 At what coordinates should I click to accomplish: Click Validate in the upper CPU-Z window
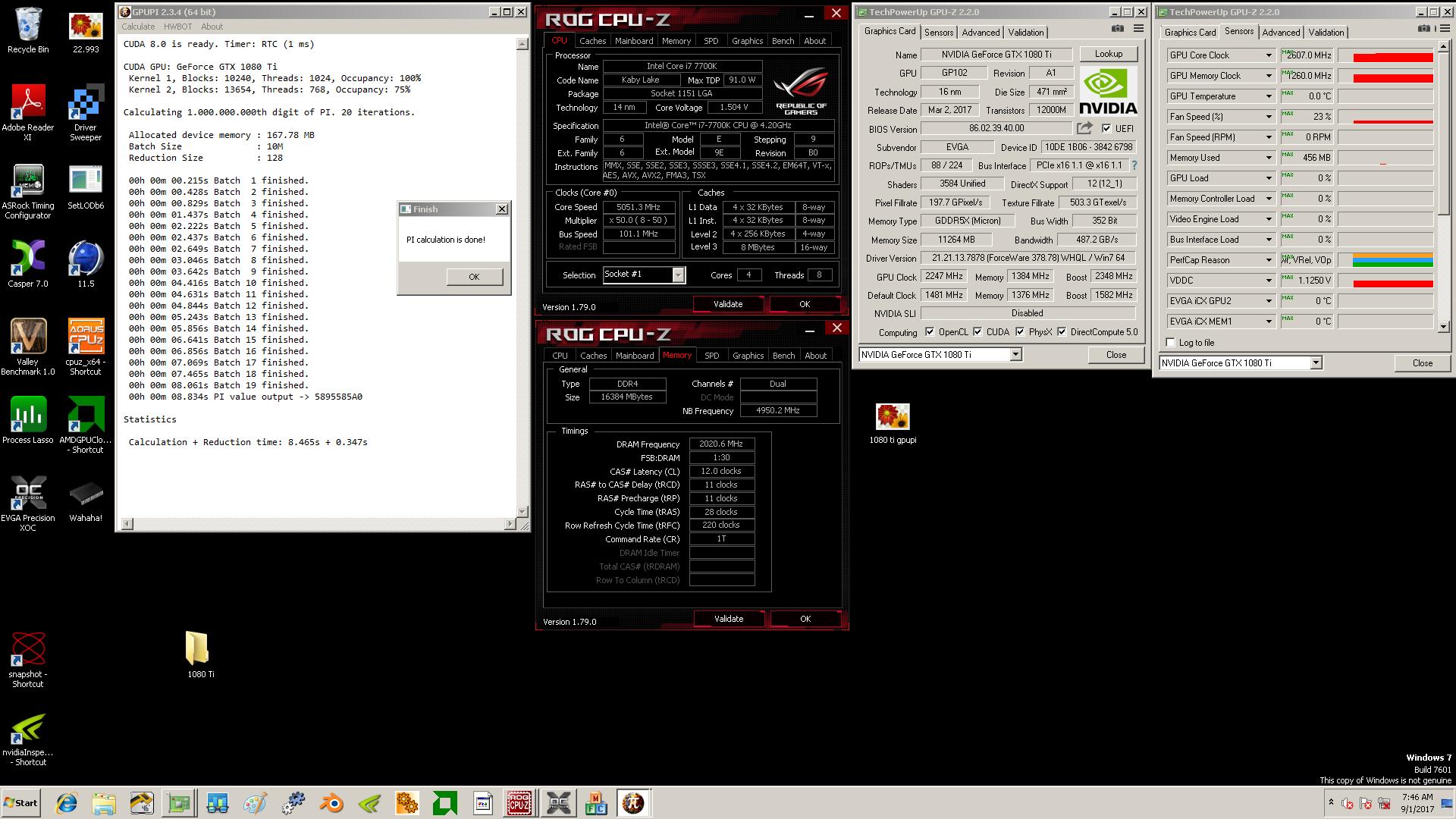click(728, 304)
